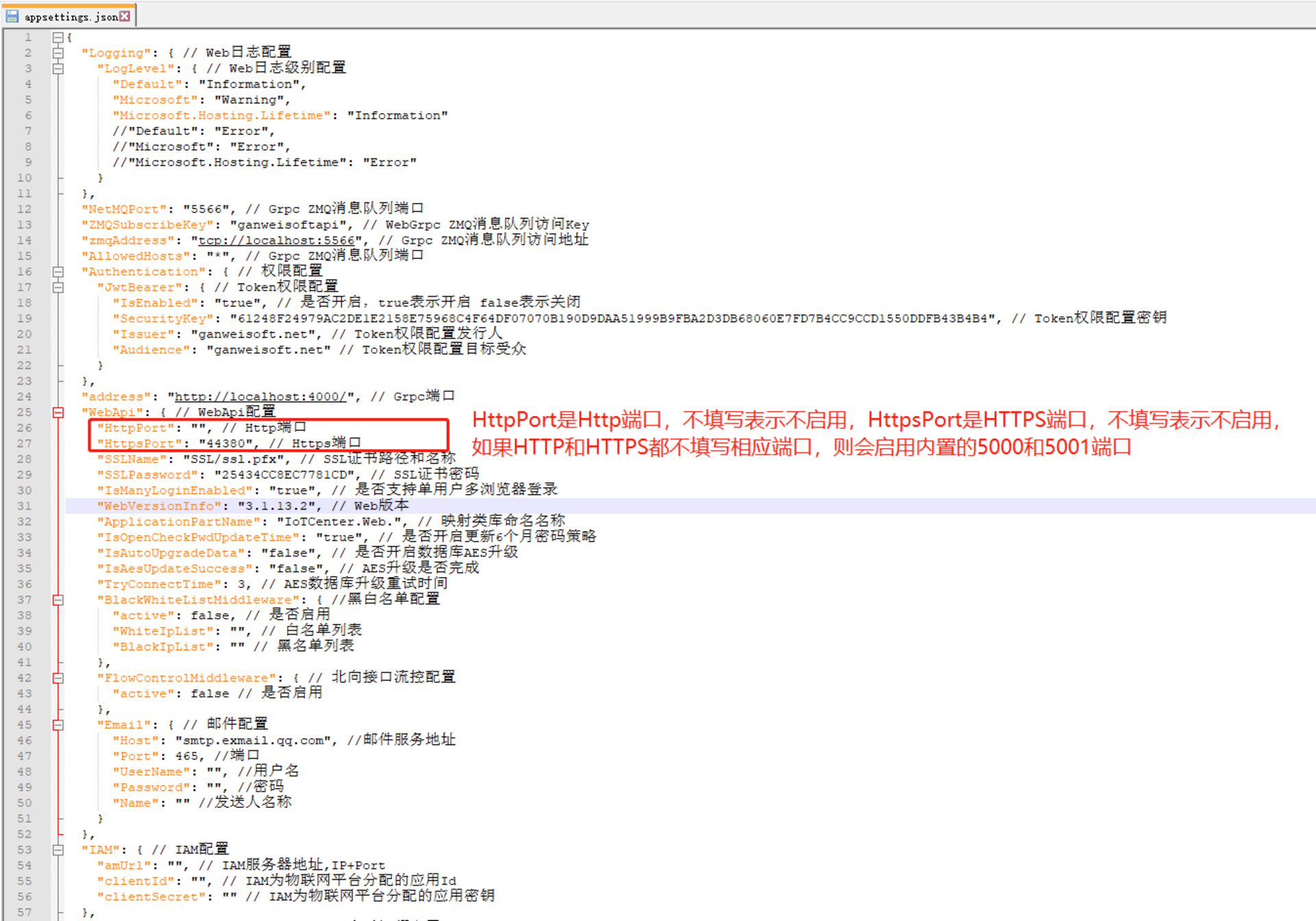Click line number 19 in the margin
Screen dimensions: 1316x921
[x=24, y=319]
